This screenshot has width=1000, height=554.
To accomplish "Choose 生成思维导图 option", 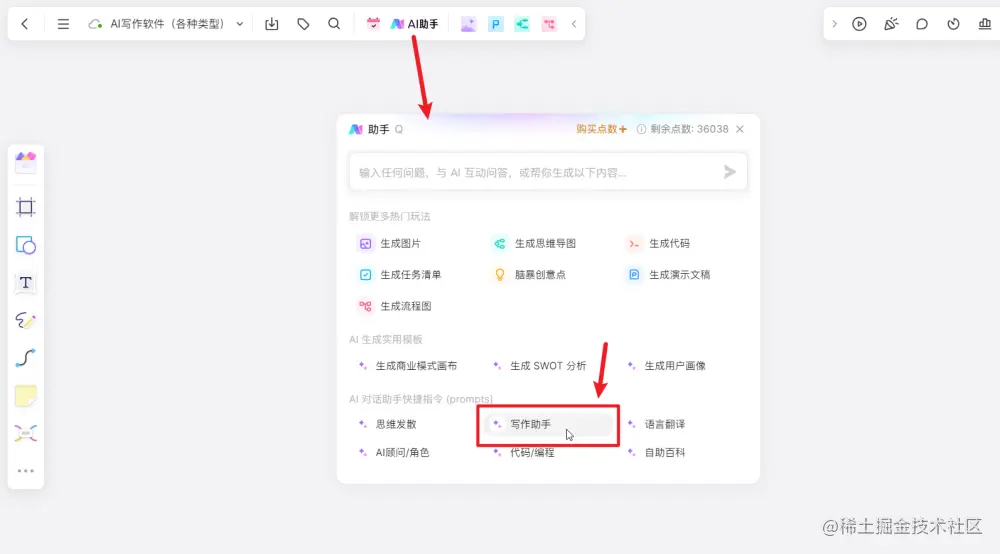I will pos(534,244).
